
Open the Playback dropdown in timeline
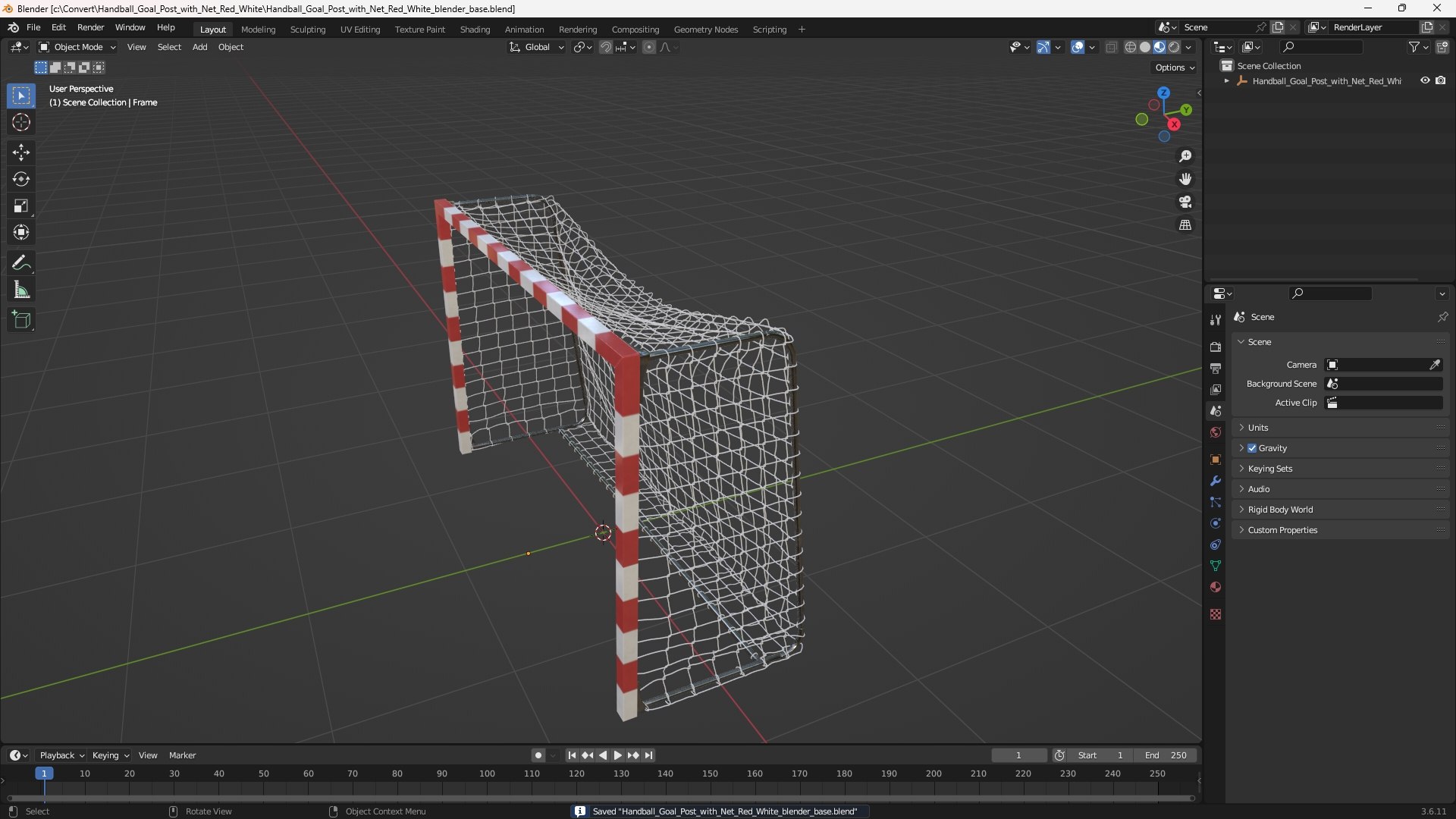pyautogui.click(x=61, y=755)
